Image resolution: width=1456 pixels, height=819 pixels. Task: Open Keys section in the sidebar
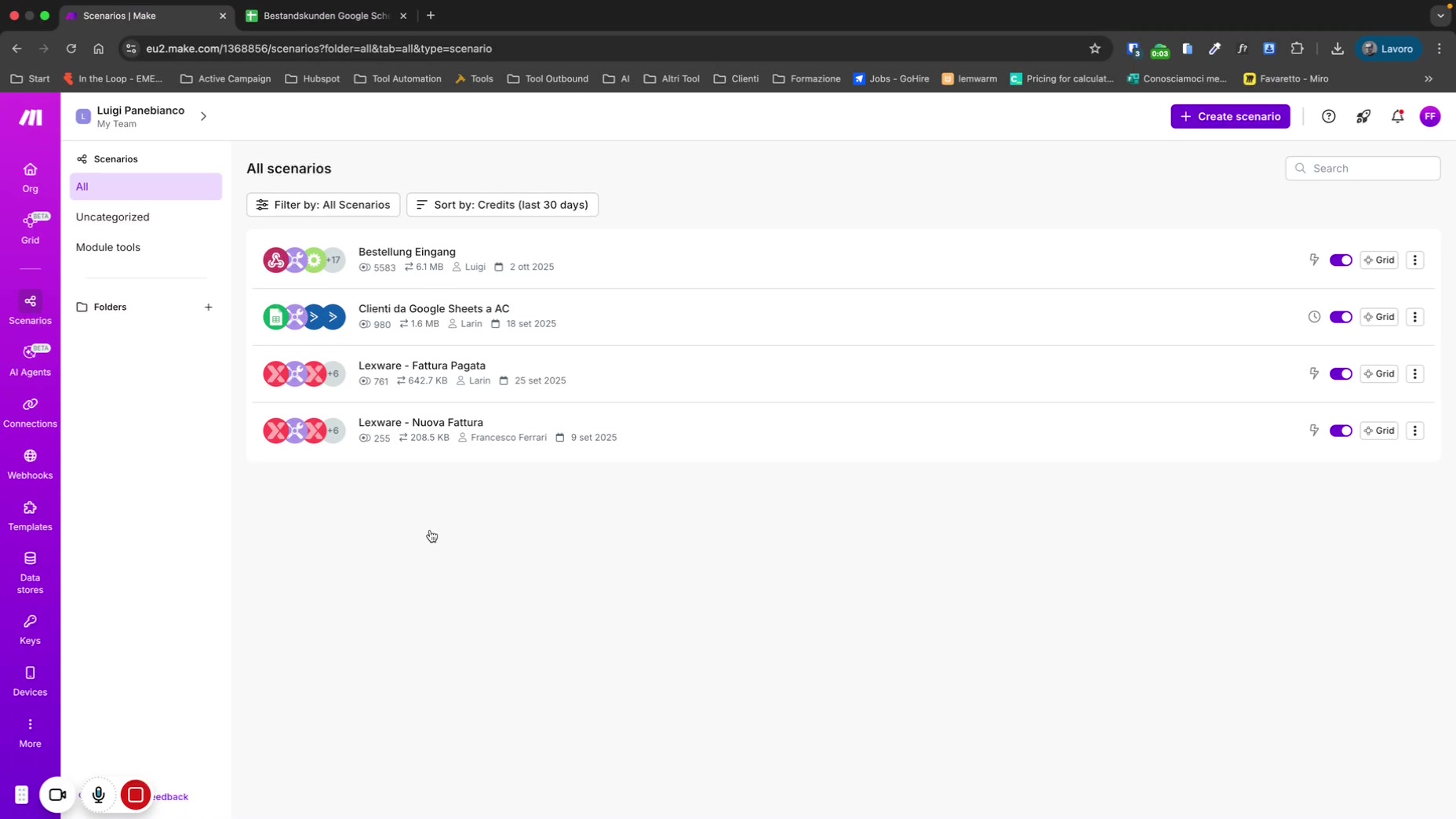click(x=30, y=629)
